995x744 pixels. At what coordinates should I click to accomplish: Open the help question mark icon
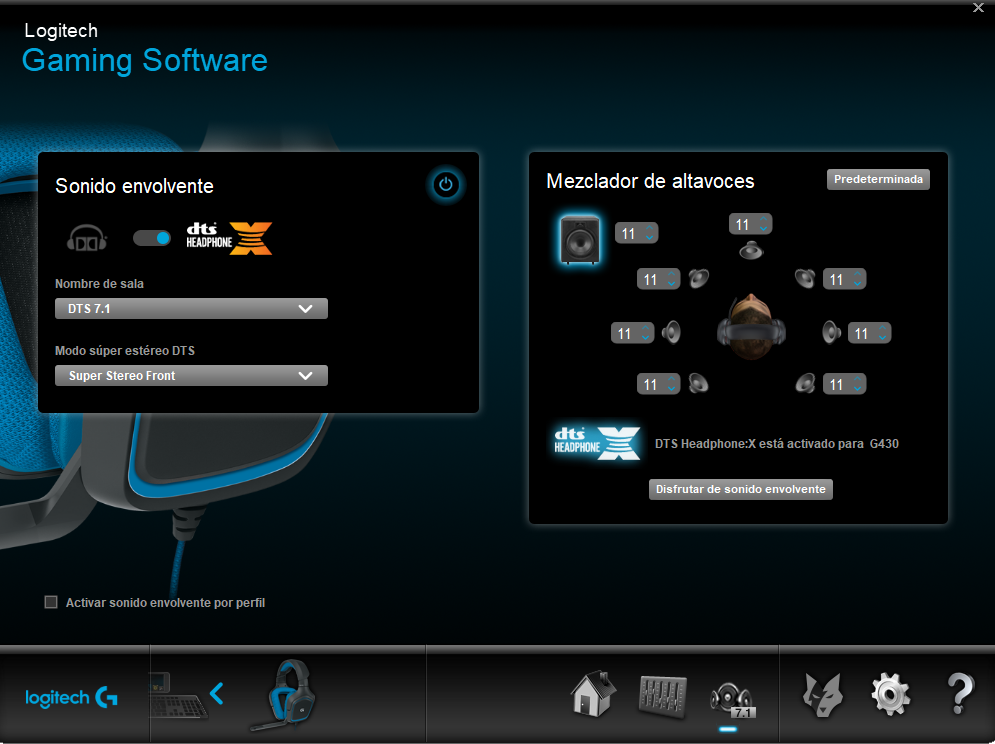[960, 694]
